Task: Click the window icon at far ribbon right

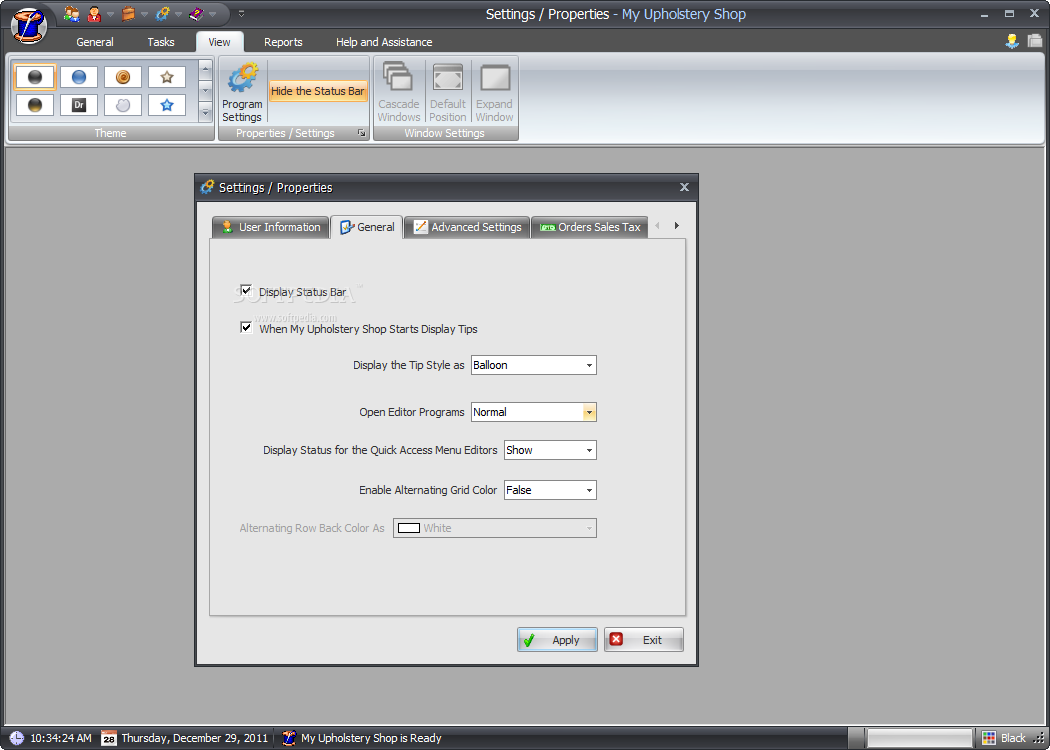Action: click(x=1035, y=41)
